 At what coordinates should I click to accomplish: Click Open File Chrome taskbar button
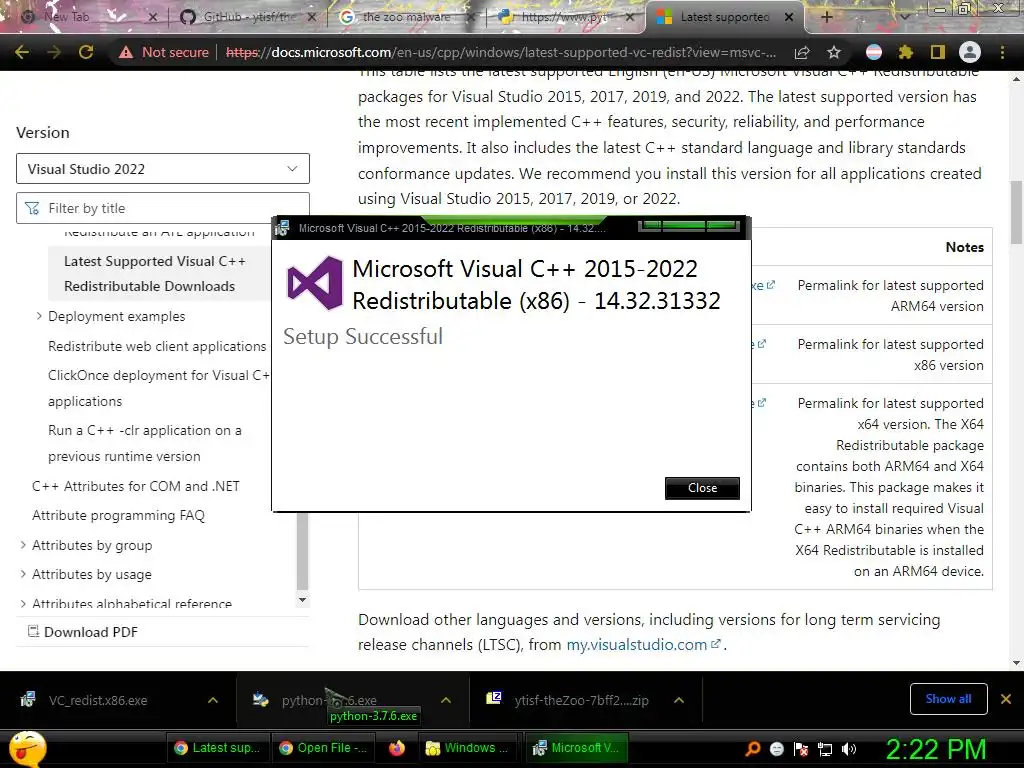[324, 748]
